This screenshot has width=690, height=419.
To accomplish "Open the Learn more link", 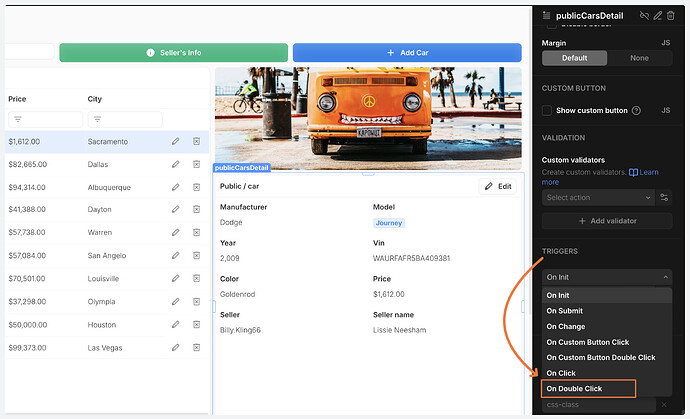I will 649,173.
